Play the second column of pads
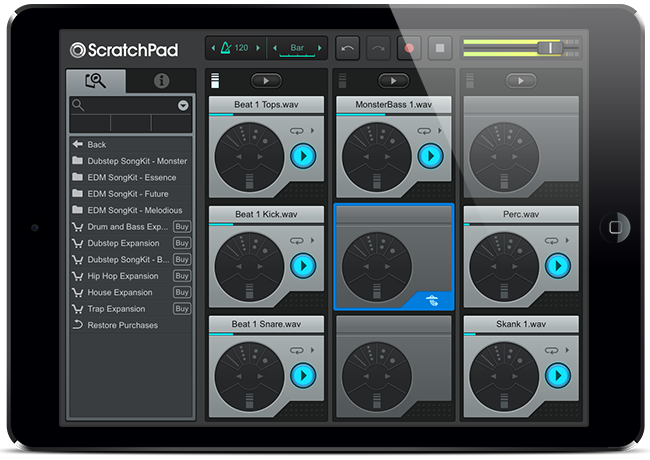650x460 pixels. (393, 81)
